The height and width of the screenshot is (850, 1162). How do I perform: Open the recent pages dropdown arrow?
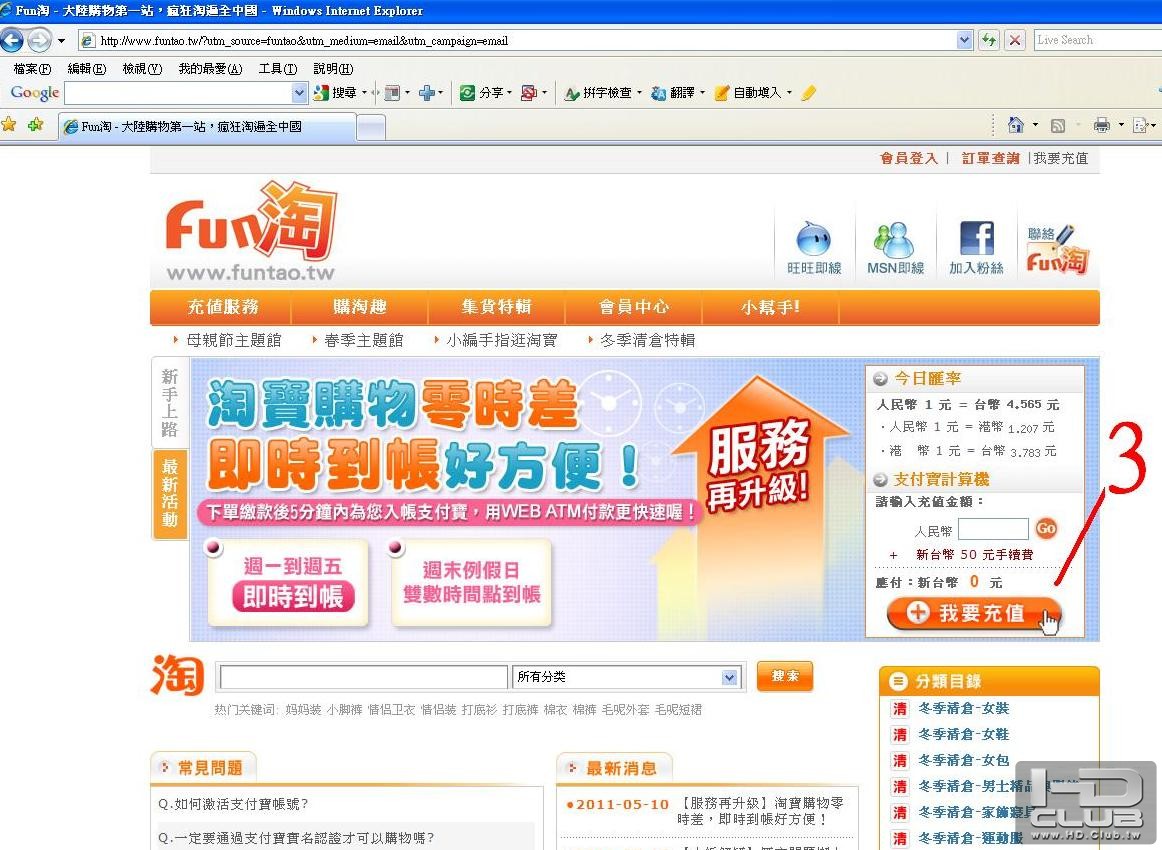pyautogui.click(x=62, y=41)
